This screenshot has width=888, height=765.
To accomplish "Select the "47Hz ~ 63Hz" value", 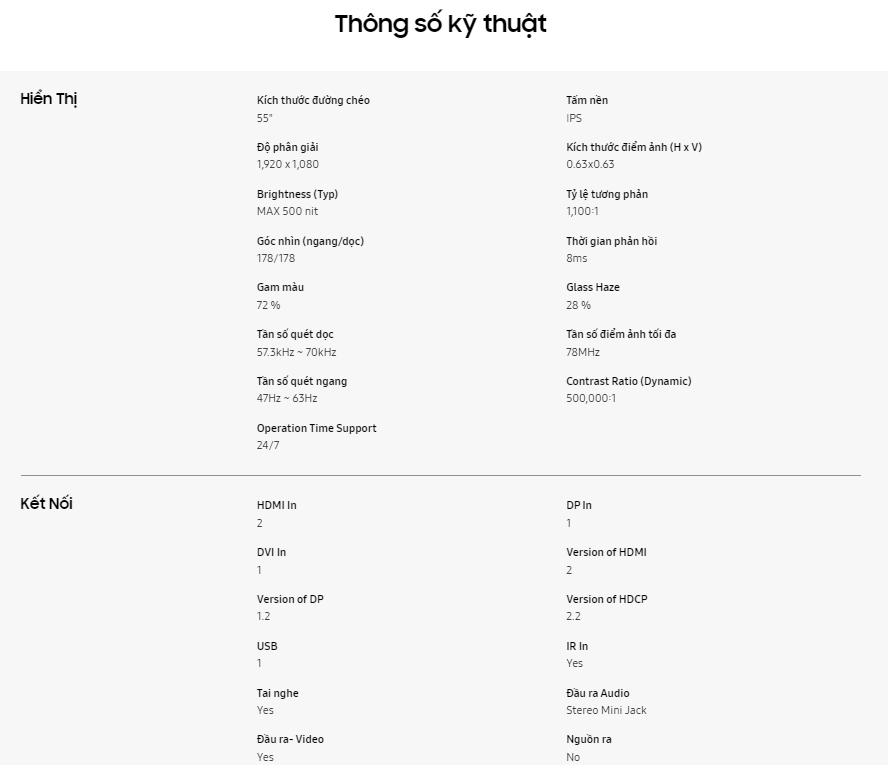I will point(287,398).
